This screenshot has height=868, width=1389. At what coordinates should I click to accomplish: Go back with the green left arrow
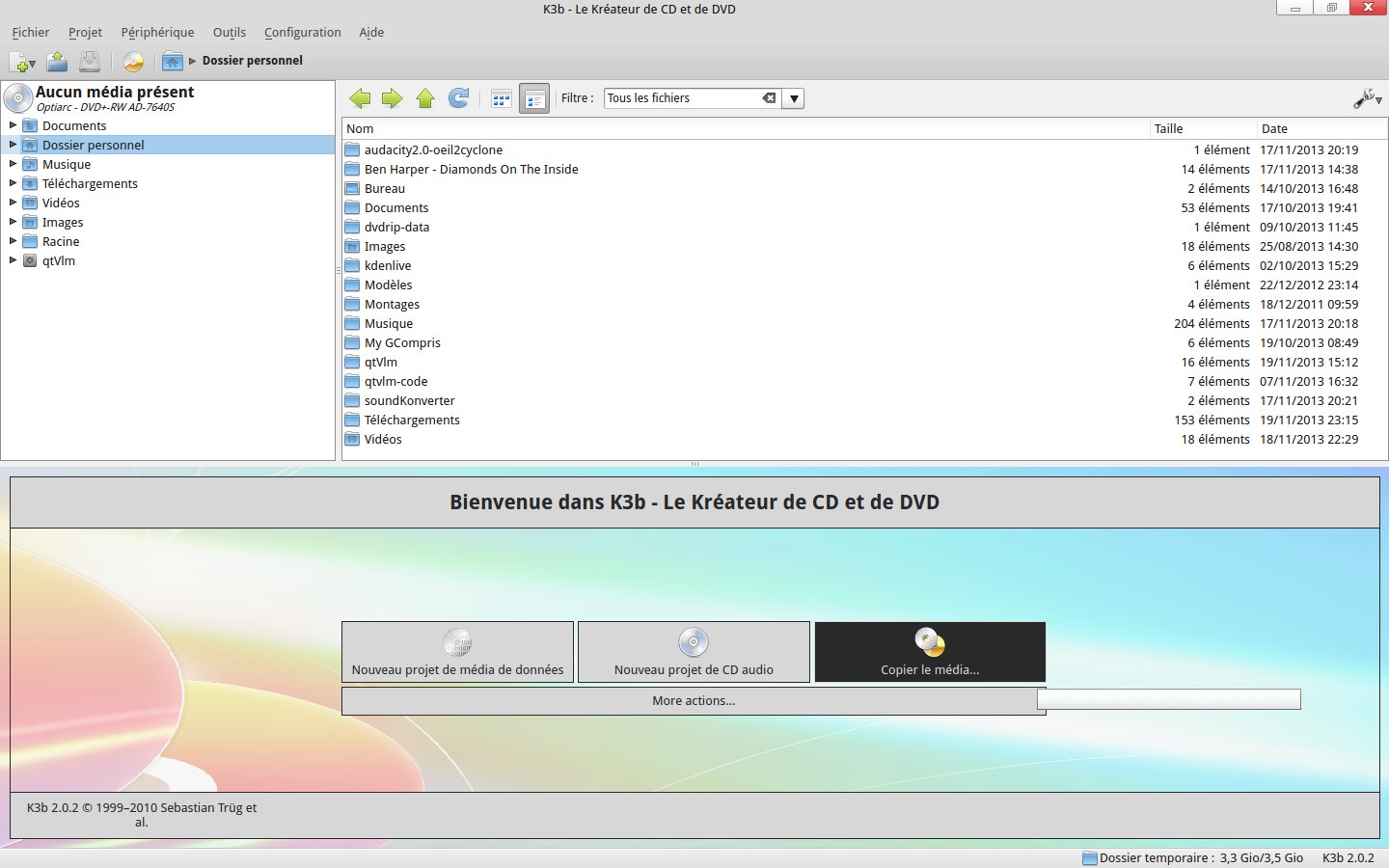point(360,98)
